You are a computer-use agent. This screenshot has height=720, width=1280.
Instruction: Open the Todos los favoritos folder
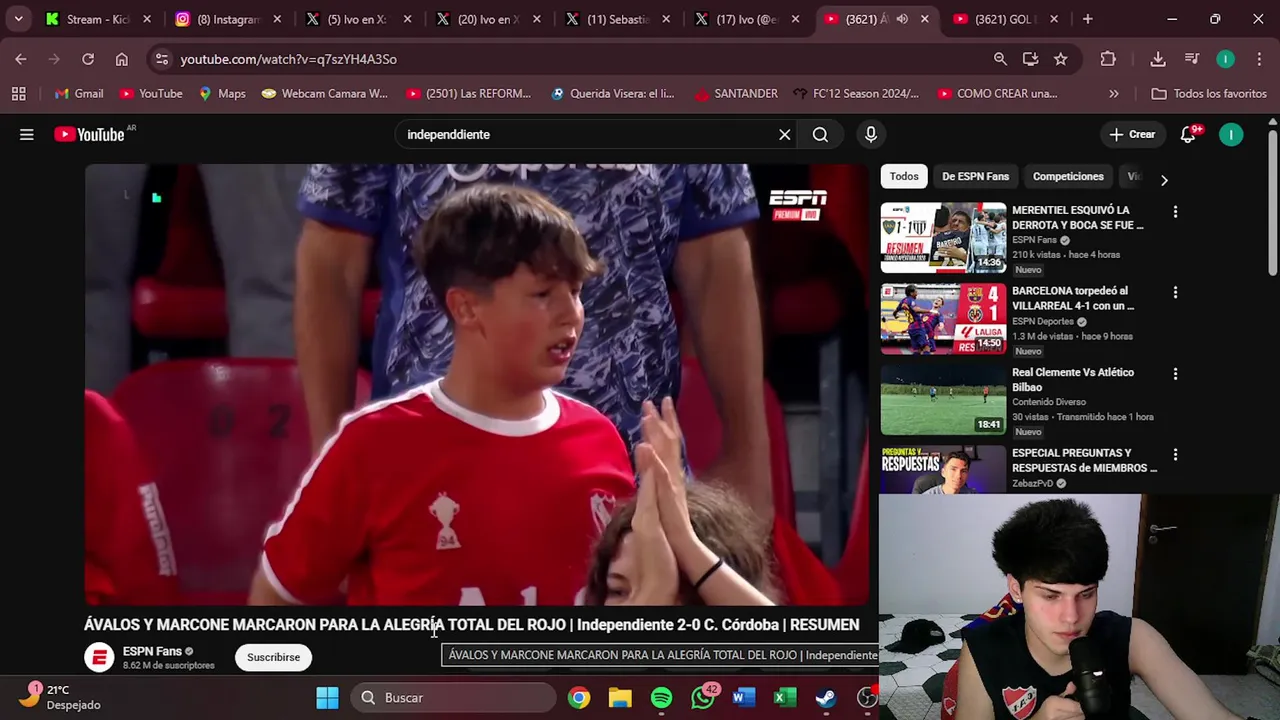pyautogui.click(x=1209, y=93)
